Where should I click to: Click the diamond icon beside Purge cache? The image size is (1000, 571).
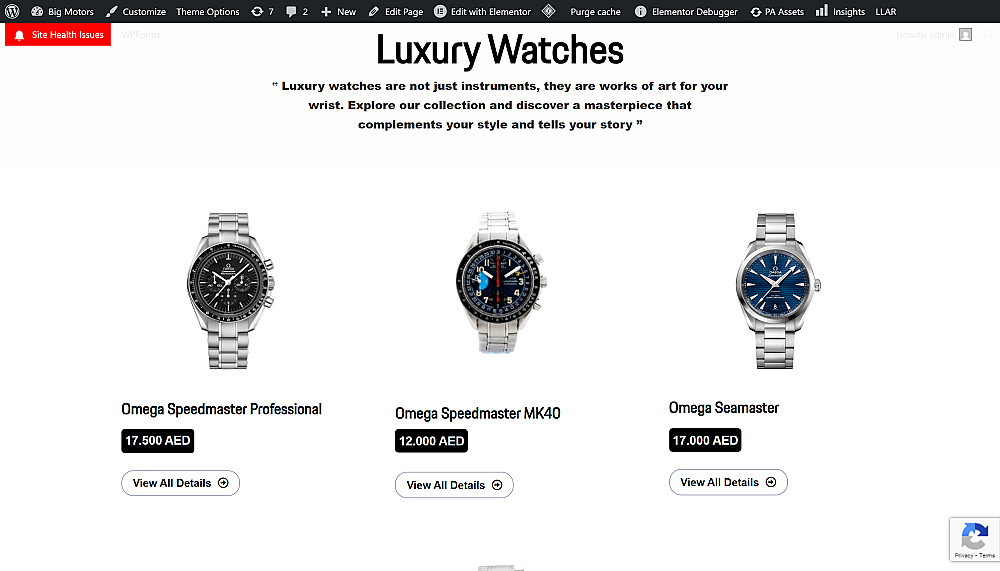[548, 11]
